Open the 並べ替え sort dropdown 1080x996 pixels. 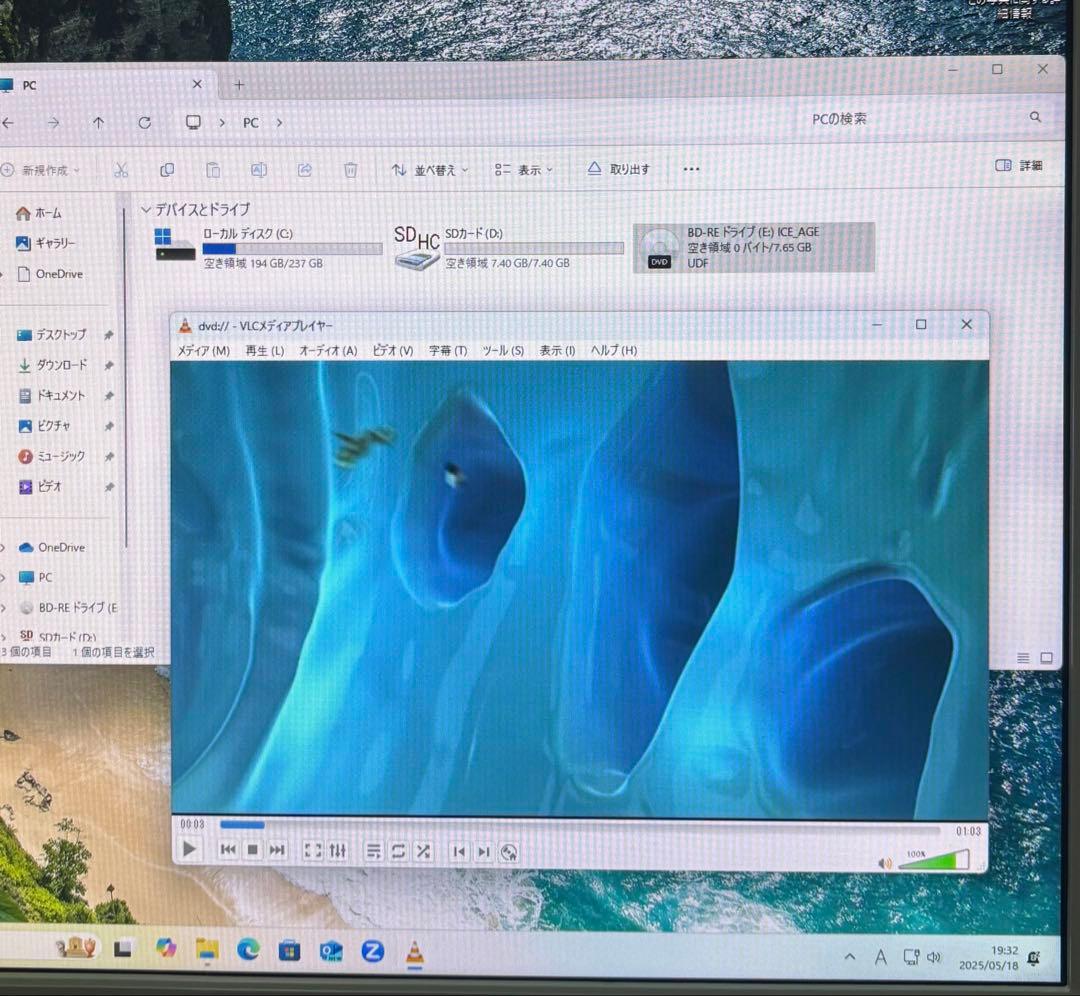tap(430, 170)
